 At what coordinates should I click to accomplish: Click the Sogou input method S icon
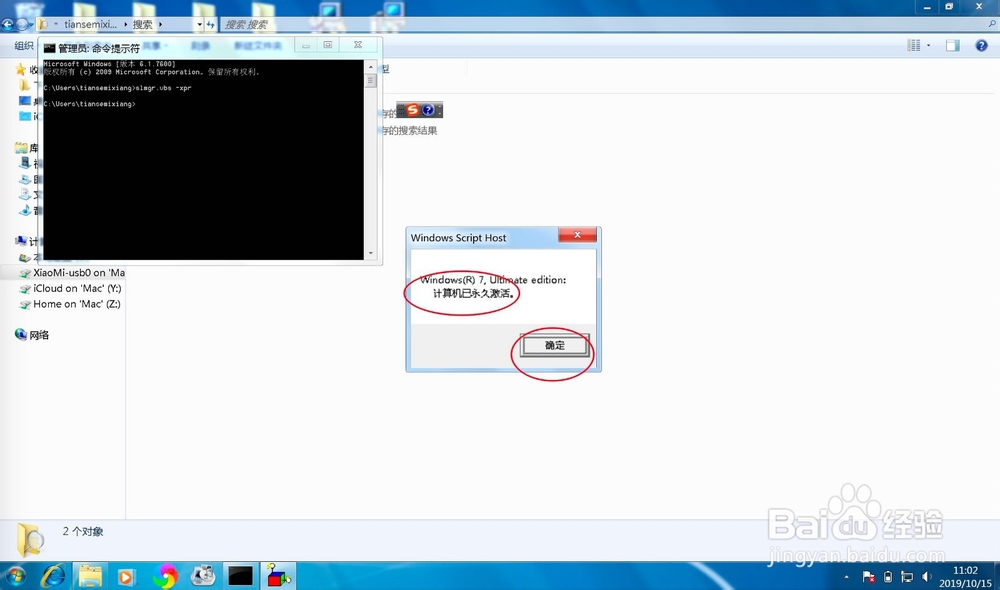[412, 110]
